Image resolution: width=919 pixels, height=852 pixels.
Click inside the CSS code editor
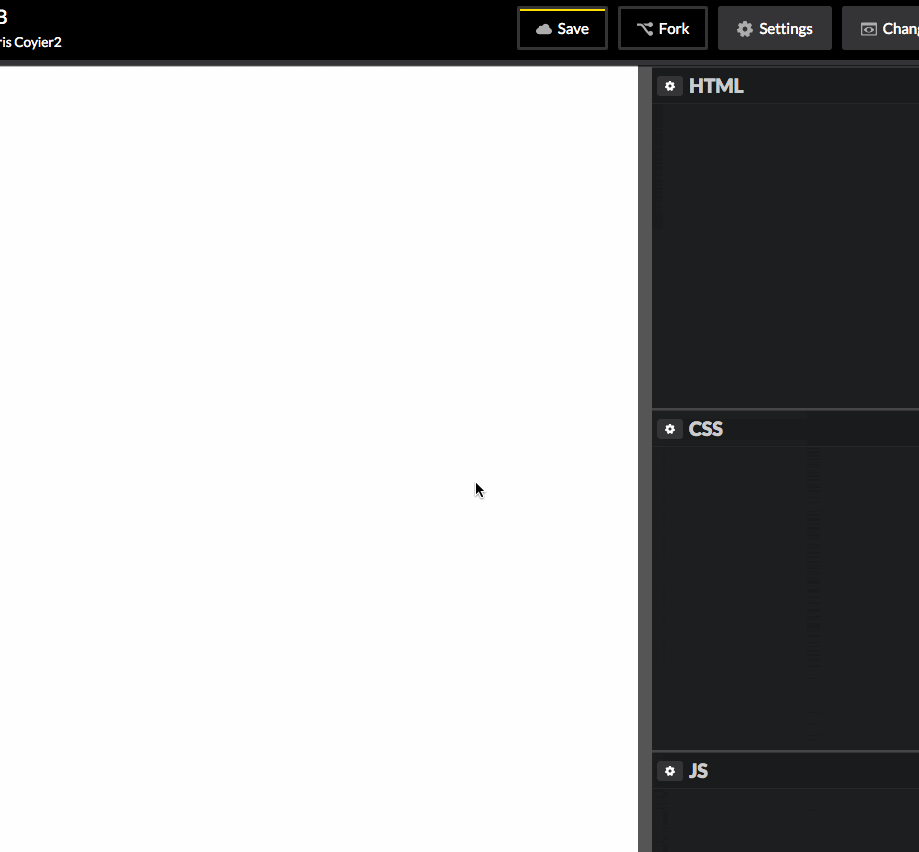(x=785, y=598)
